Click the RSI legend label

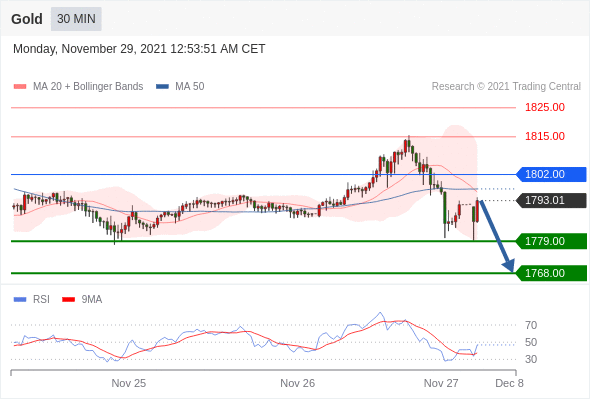(x=41, y=300)
